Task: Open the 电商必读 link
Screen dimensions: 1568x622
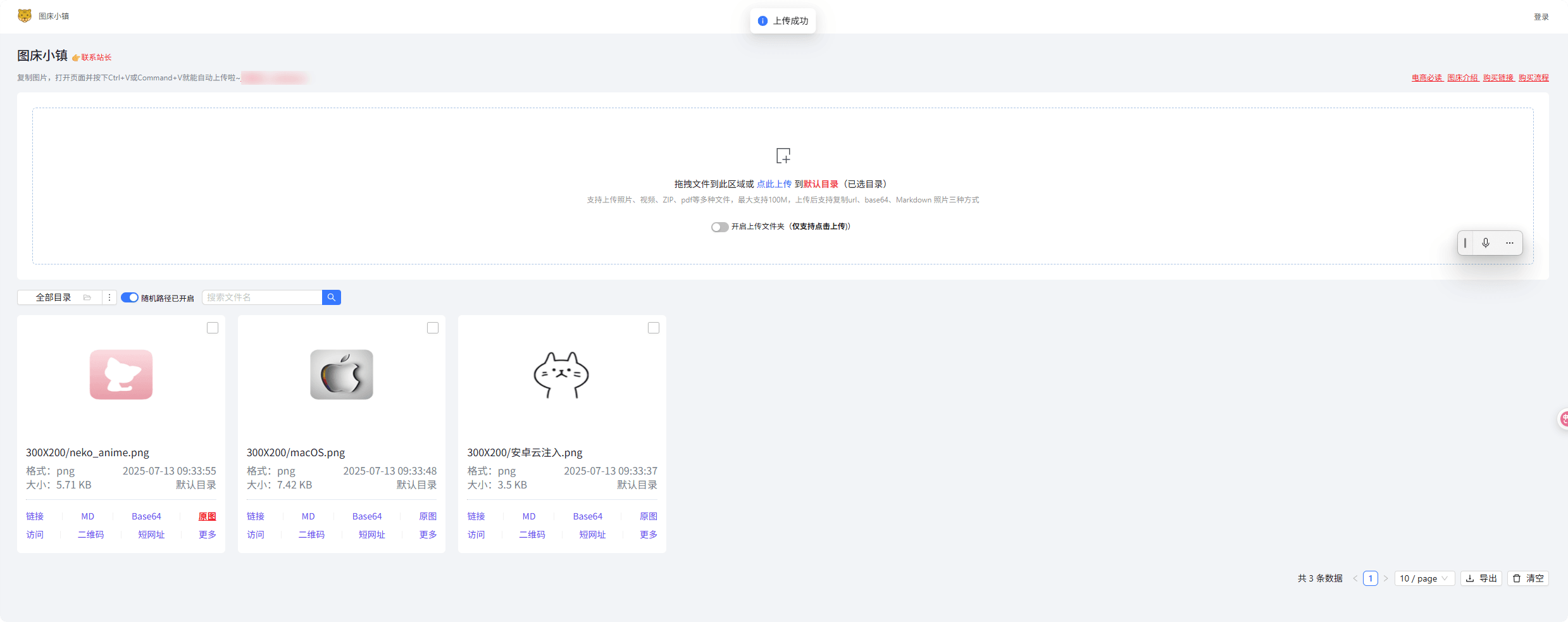Action: (x=1426, y=78)
